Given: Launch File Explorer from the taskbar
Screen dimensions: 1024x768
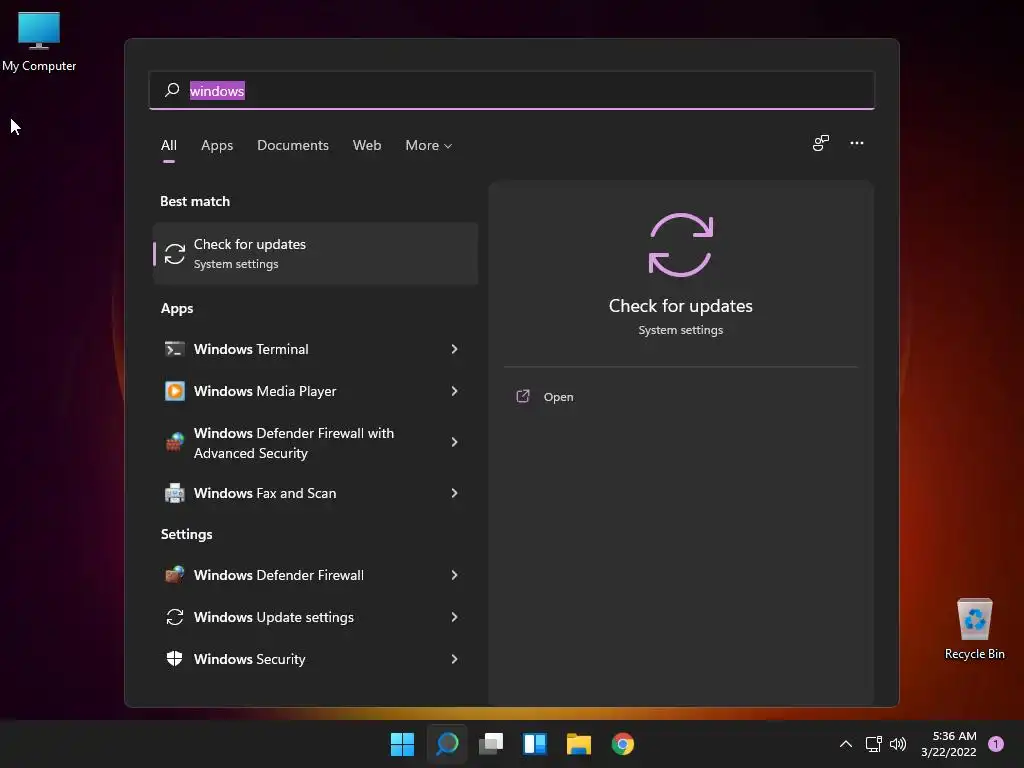Looking at the screenshot, I should click(x=579, y=744).
